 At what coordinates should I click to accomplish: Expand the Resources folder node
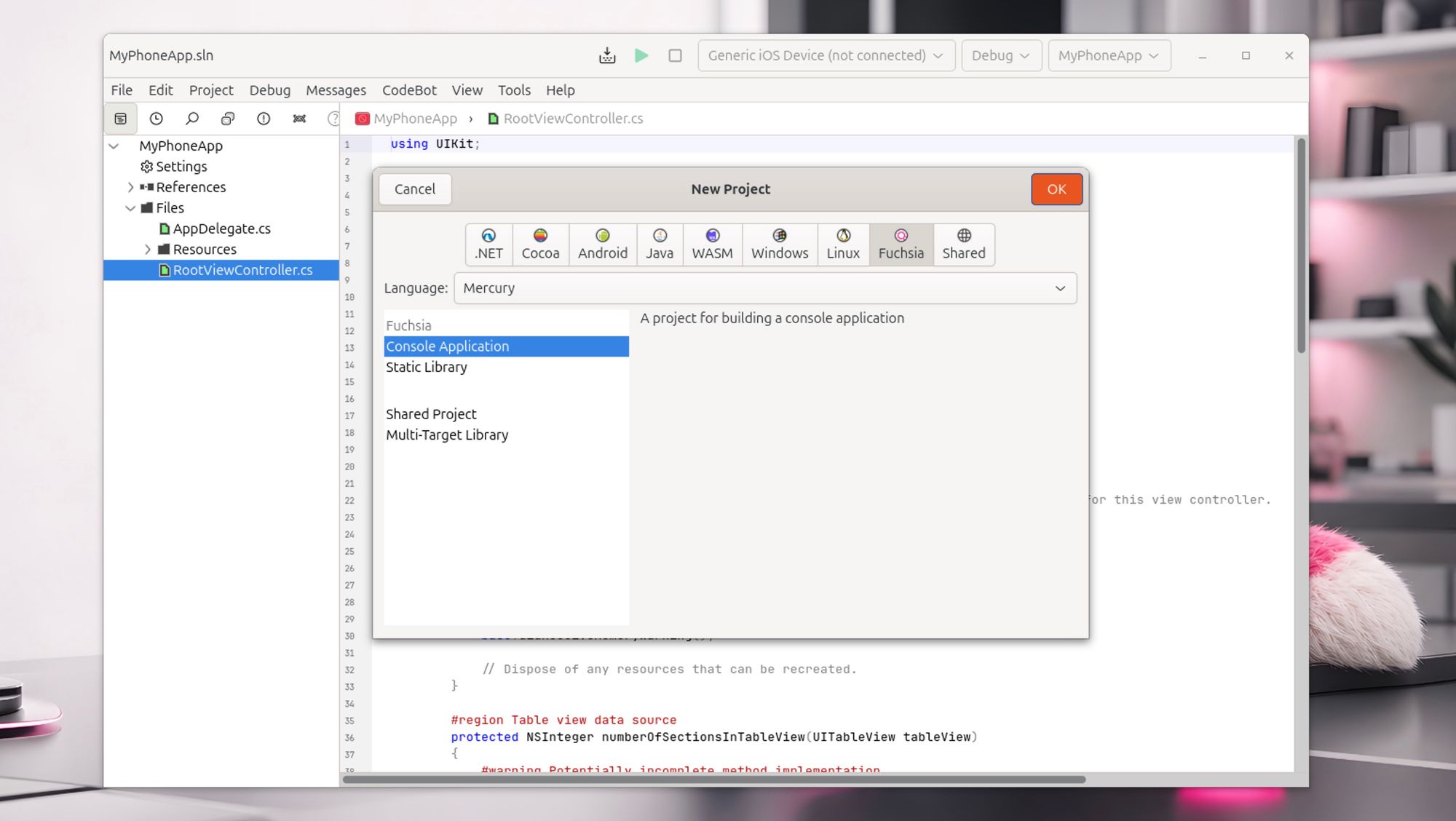pos(148,250)
